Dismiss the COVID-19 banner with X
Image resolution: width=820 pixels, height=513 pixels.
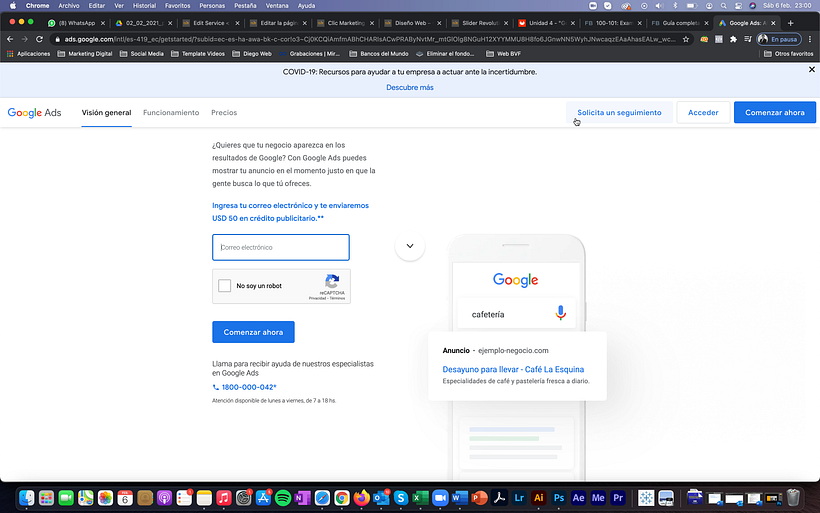coord(812,70)
